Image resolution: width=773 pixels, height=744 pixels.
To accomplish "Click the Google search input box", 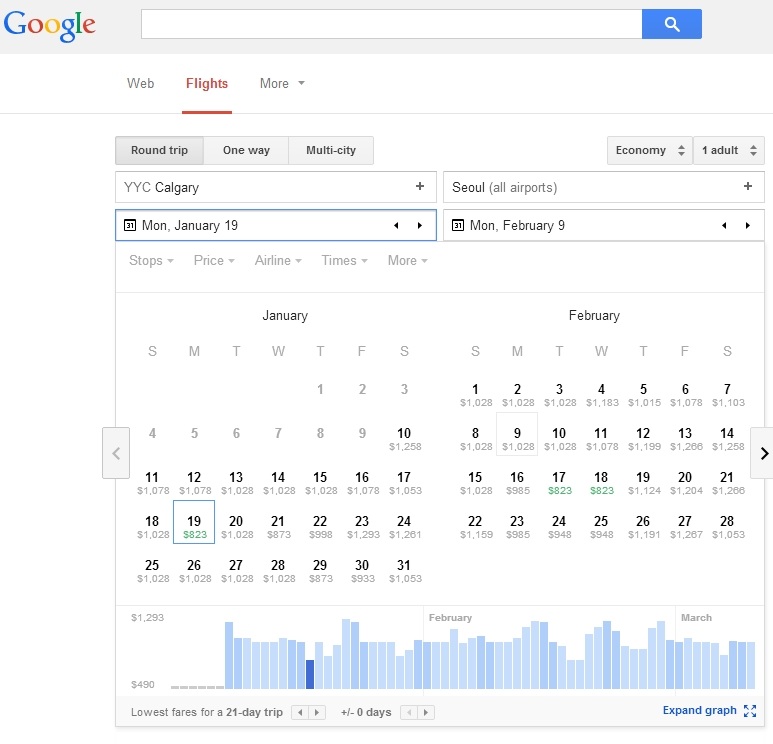I will pyautogui.click(x=390, y=24).
